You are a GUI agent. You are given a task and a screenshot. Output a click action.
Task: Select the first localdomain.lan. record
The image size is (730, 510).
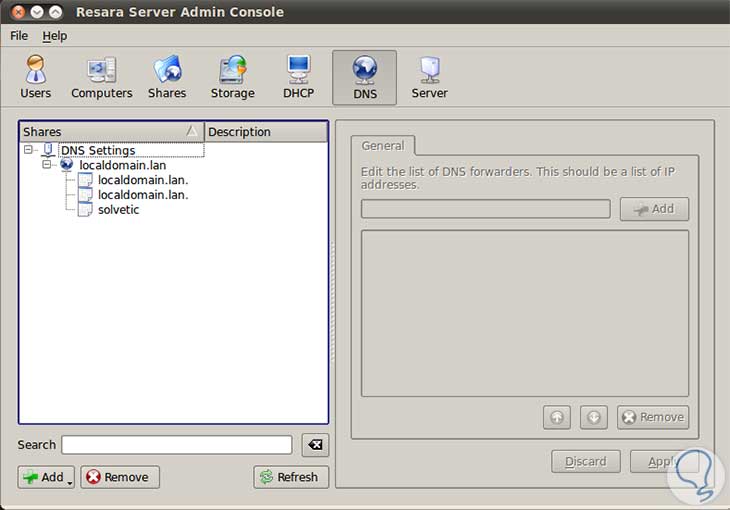tap(143, 180)
